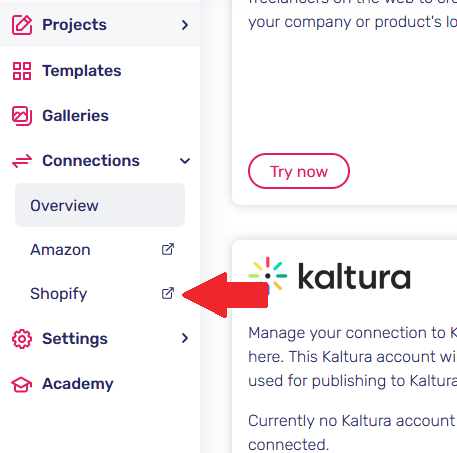The width and height of the screenshot is (457, 453).
Task: Click the Settings gear icon
Action: (x=22, y=339)
